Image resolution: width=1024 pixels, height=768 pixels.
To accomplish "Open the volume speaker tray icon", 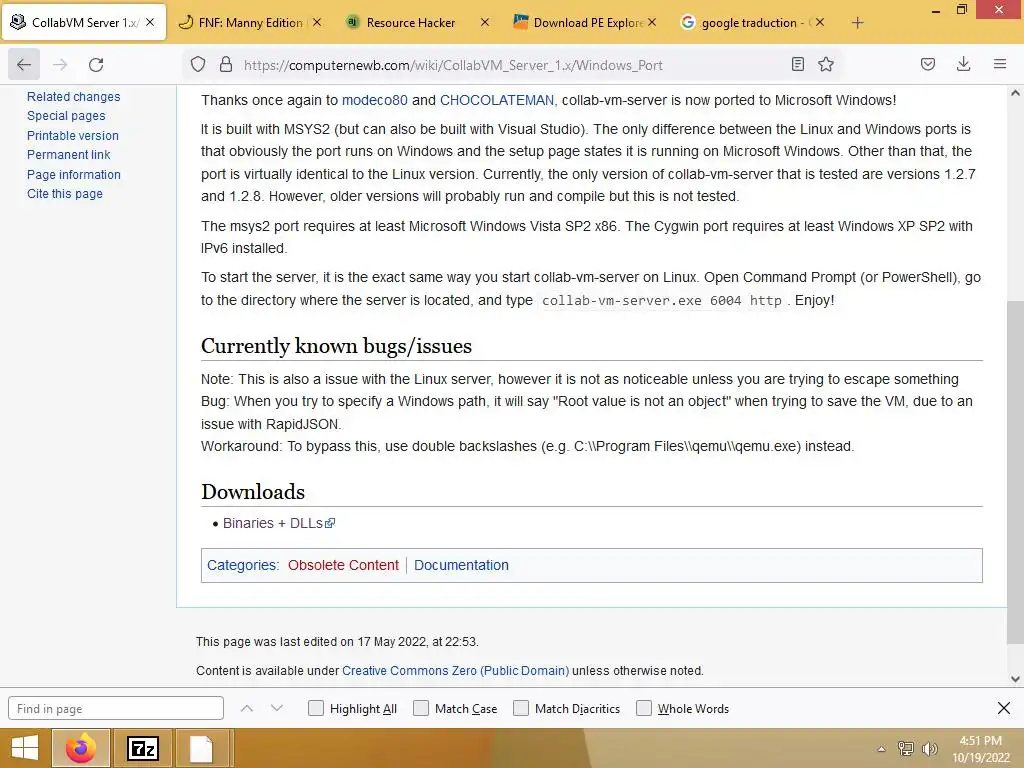I will (929, 748).
